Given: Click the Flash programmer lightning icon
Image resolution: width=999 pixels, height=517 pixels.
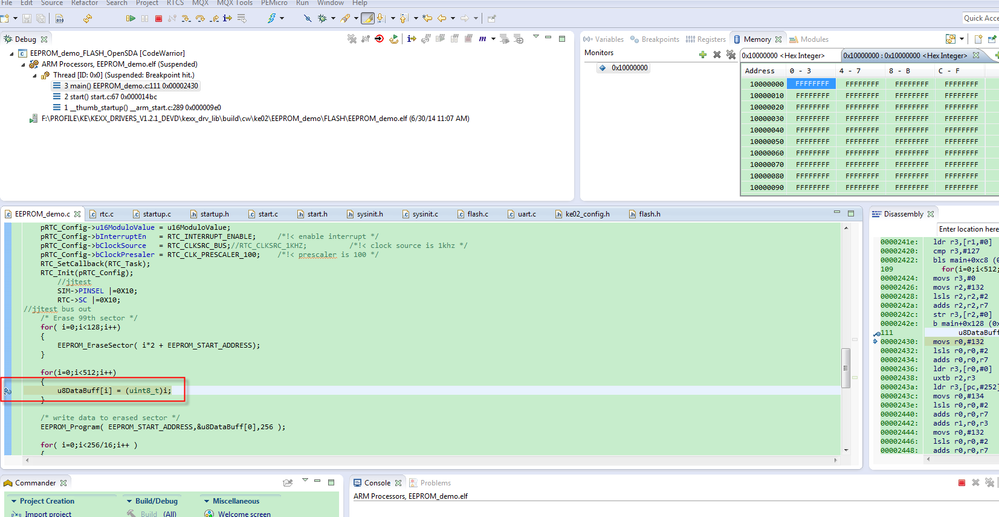Looking at the screenshot, I should [x=271, y=18].
